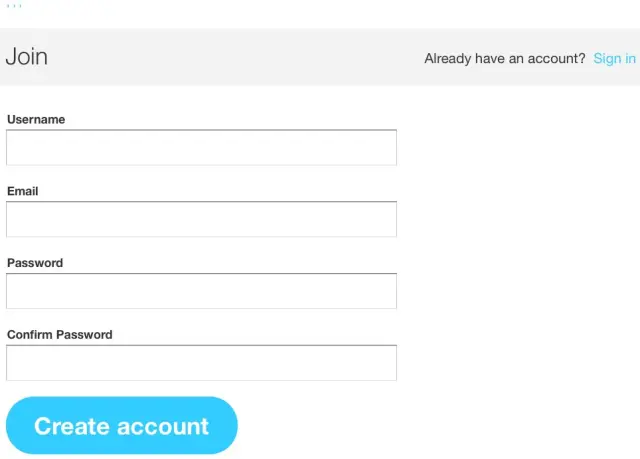This screenshot has height=459, width=640.
Task: Click the Email label text
Action: 23,191
